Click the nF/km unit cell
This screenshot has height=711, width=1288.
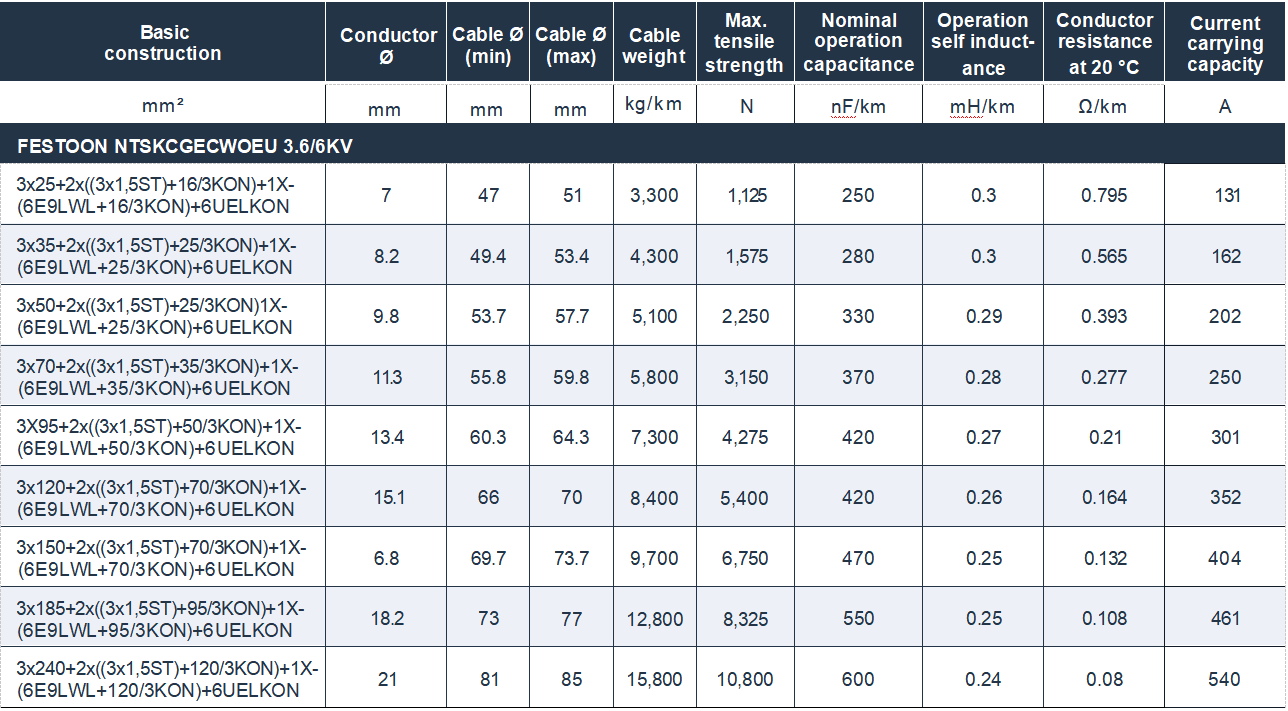click(858, 106)
